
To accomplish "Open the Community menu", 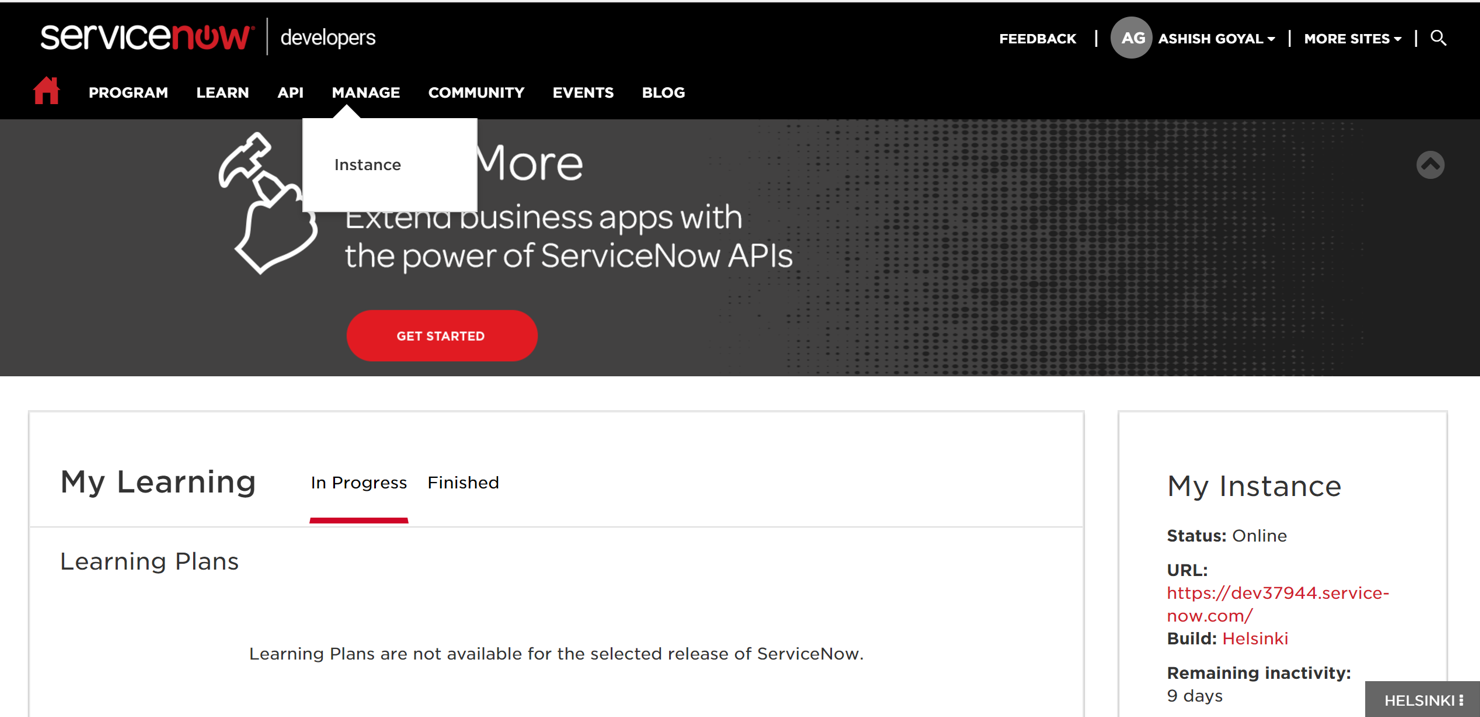I will click(x=476, y=92).
